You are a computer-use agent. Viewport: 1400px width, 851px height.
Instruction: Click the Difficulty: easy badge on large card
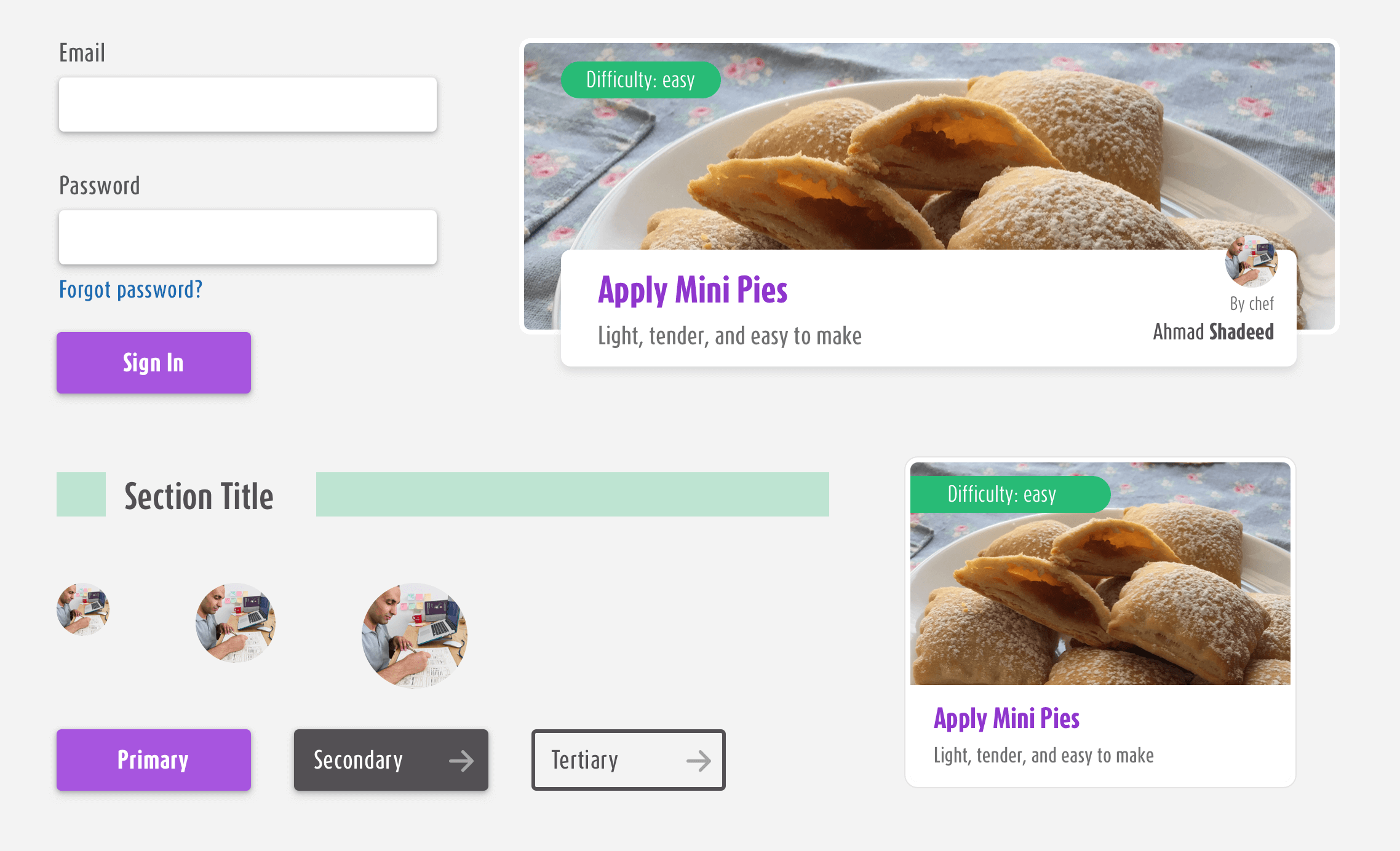point(640,80)
